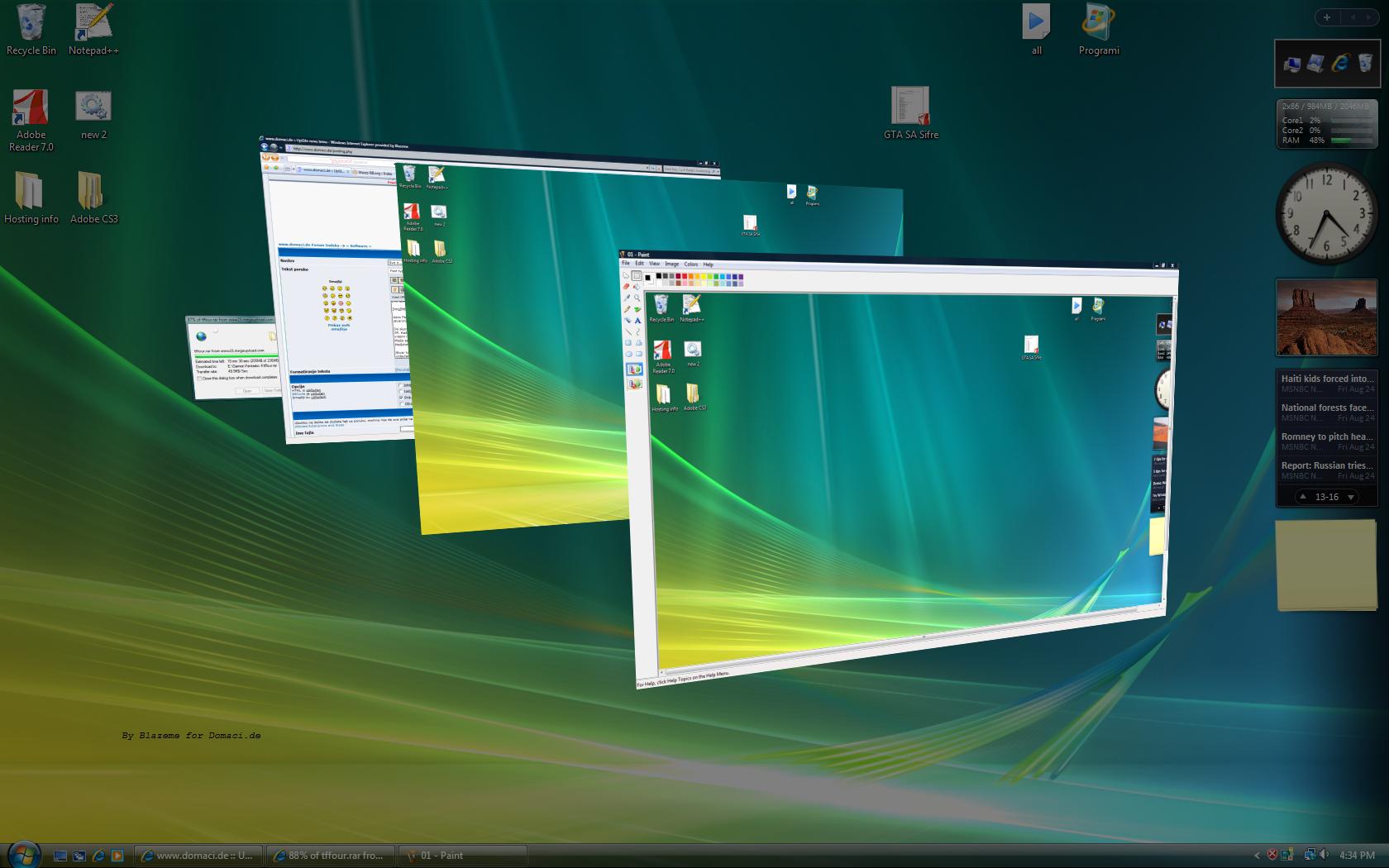
Task: Click the analog clock gadget
Action: point(1326,213)
